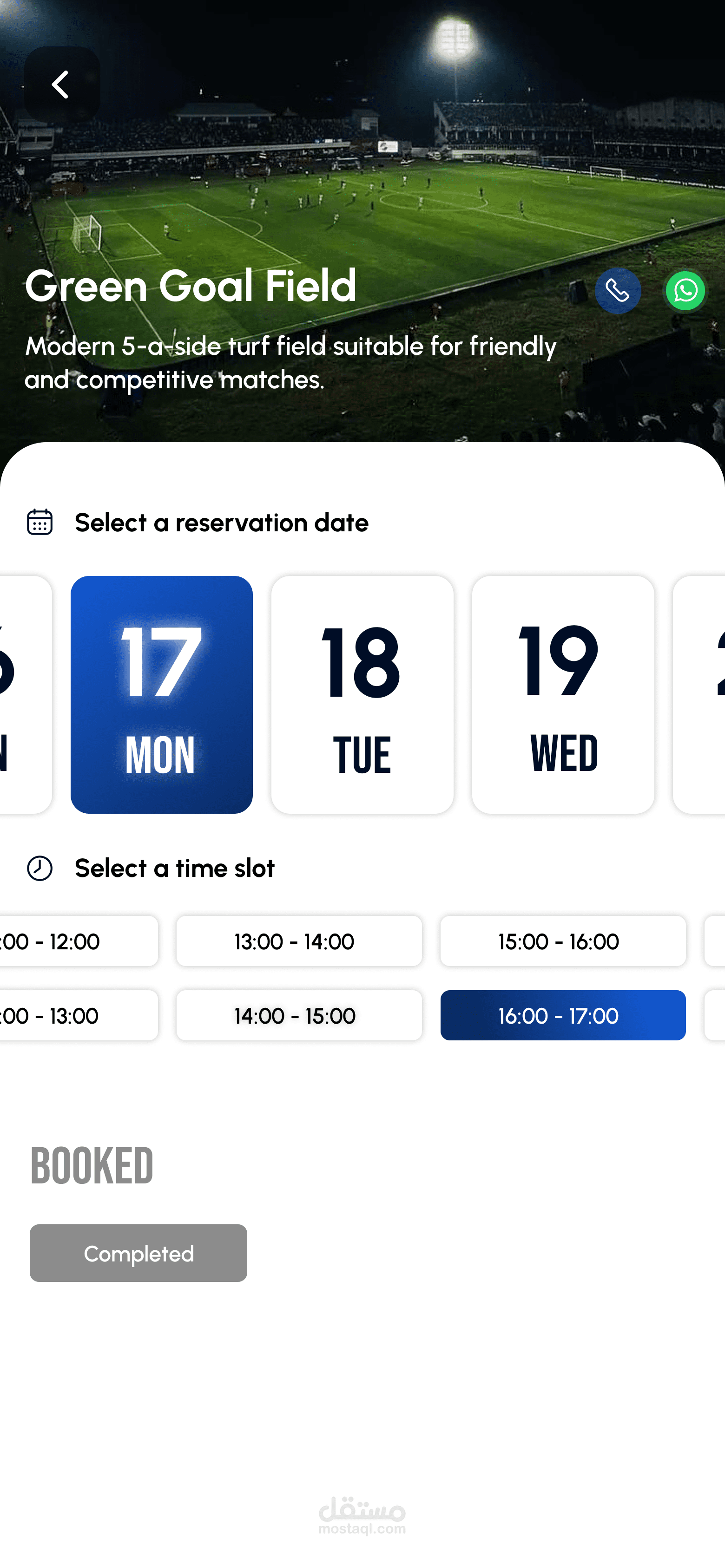Select the highlighted 16:00 - 17:00 slot
Image resolution: width=725 pixels, height=1568 pixels.
coord(563,1015)
